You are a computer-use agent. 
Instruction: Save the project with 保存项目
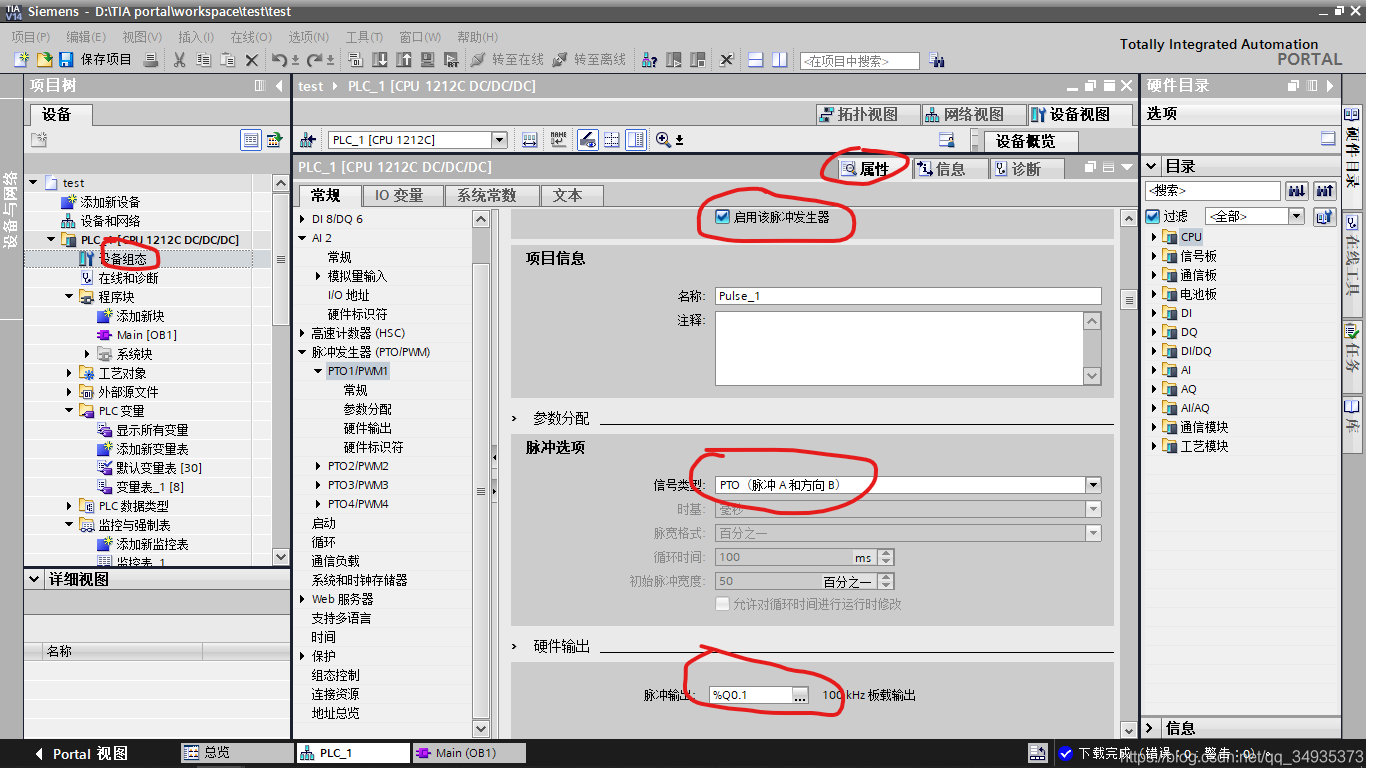click(96, 60)
